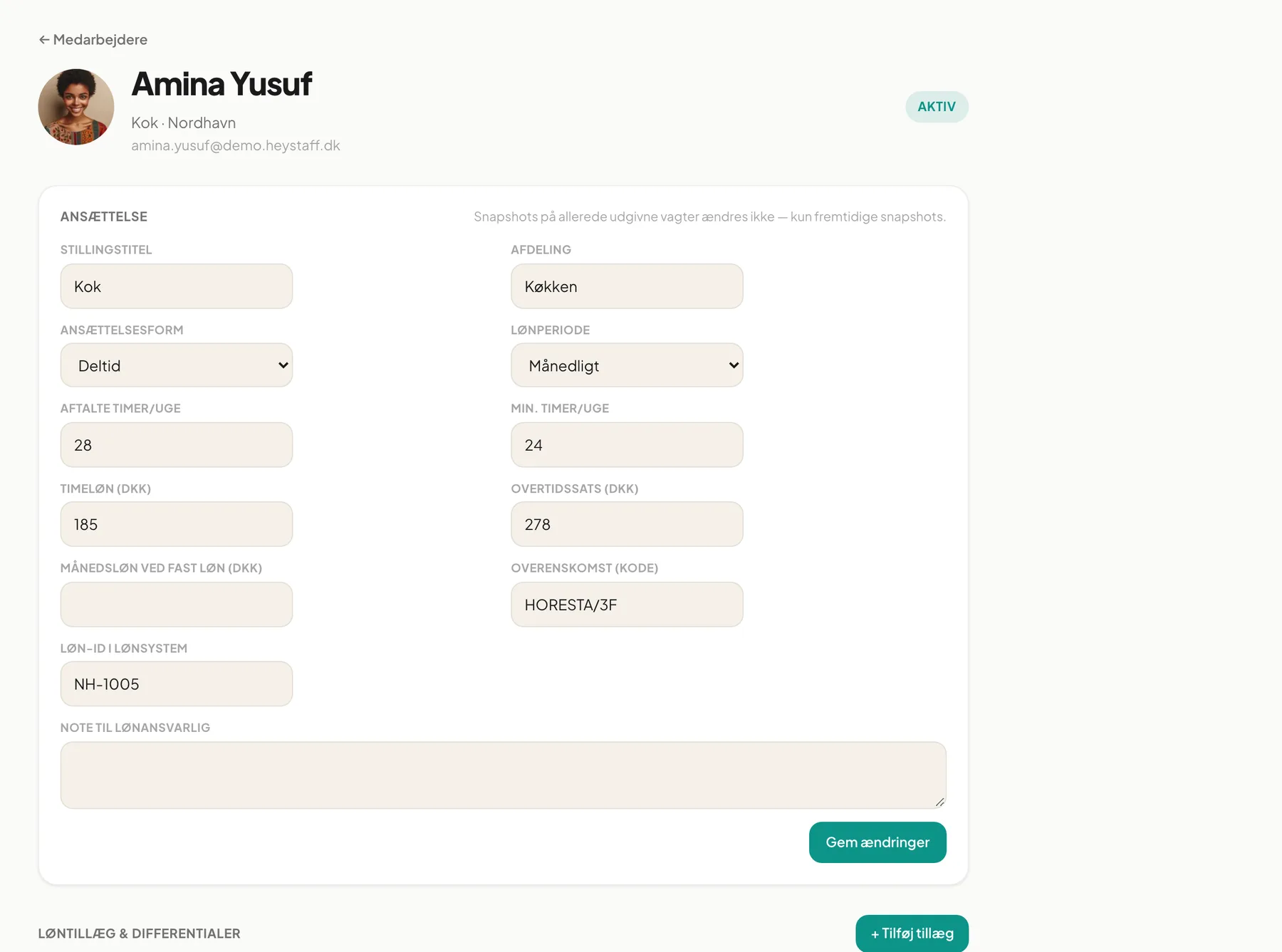
Task: Click the Tilføj tillæg button
Action: click(912, 933)
